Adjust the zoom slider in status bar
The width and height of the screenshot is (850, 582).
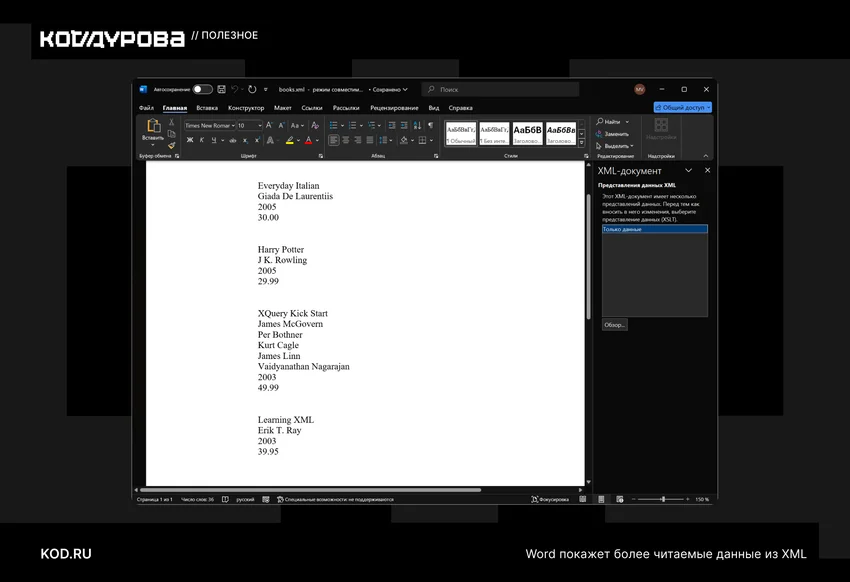[662, 499]
